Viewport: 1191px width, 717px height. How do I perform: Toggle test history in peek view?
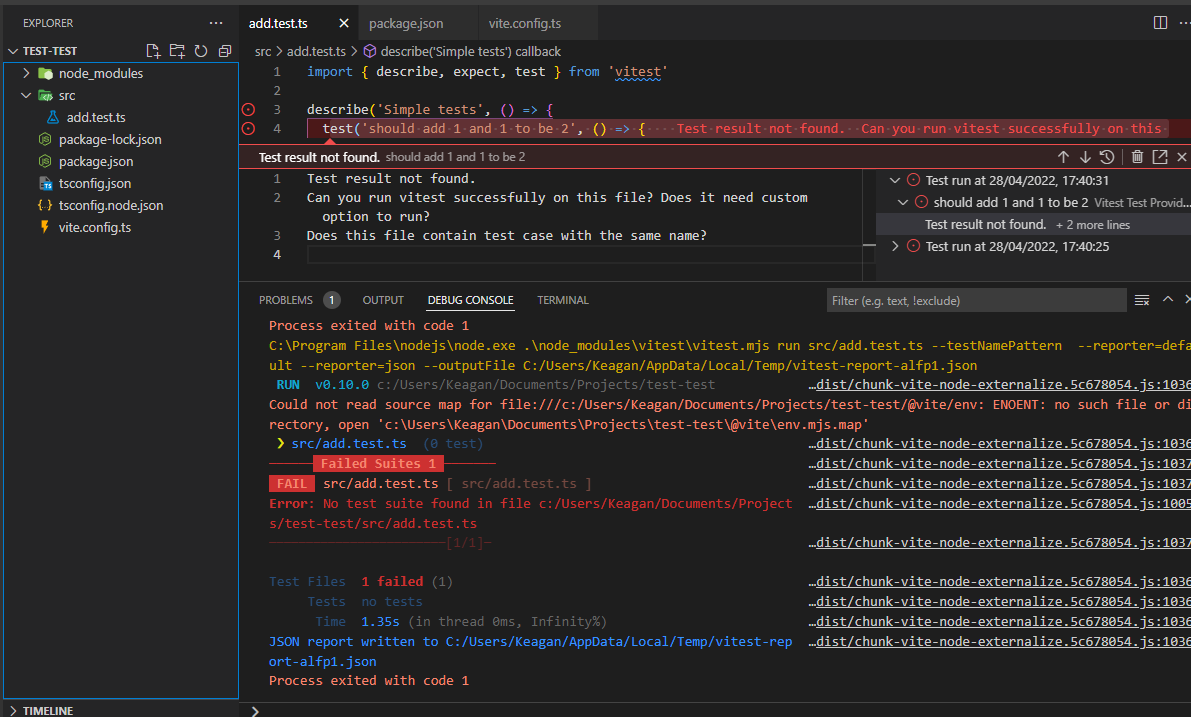click(x=1107, y=157)
